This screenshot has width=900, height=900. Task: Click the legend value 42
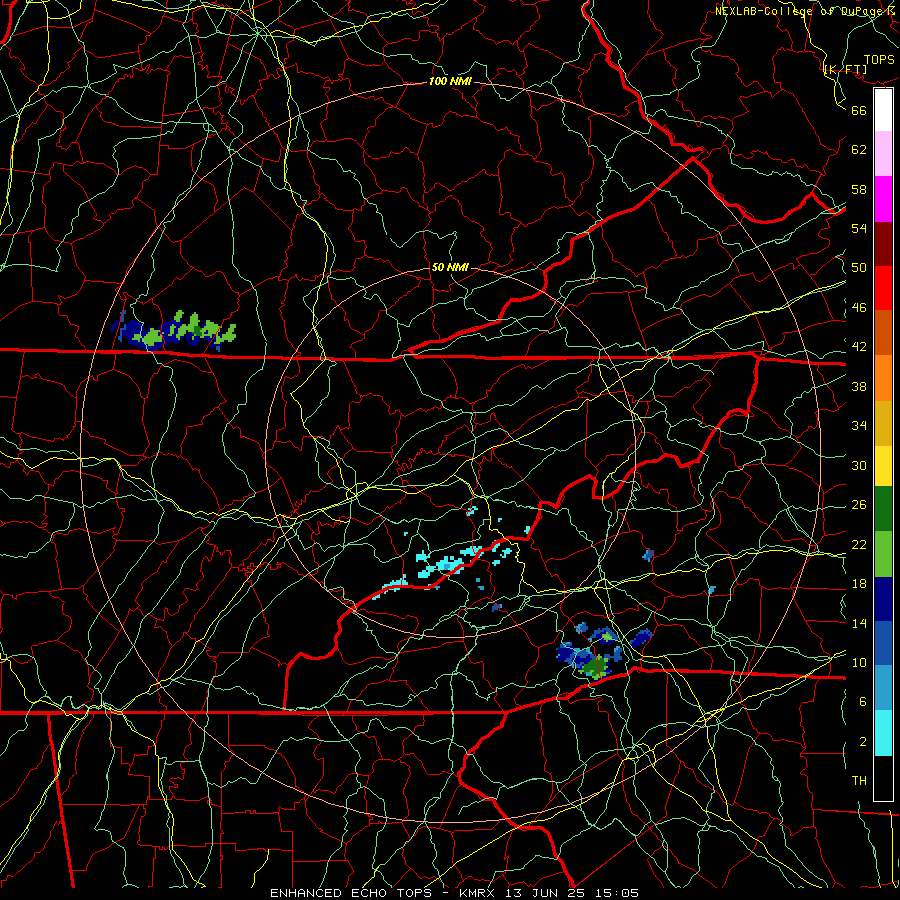[x=859, y=347]
